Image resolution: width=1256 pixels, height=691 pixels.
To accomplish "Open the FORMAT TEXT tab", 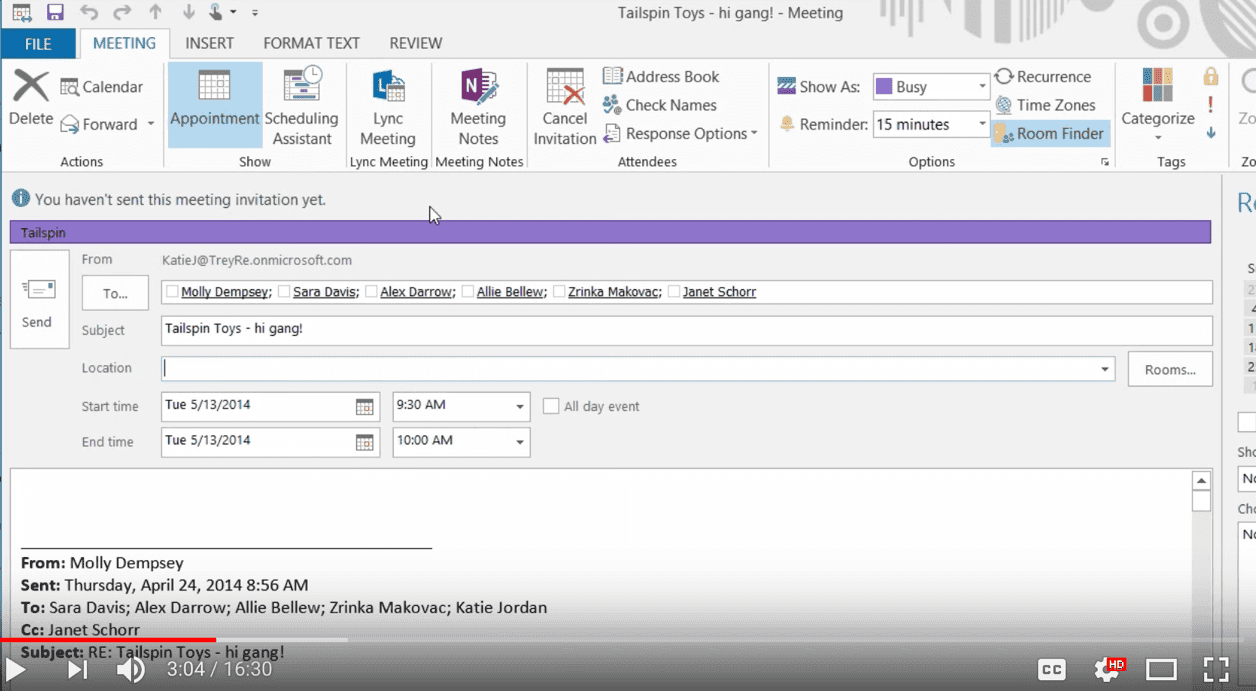I will (x=311, y=43).
